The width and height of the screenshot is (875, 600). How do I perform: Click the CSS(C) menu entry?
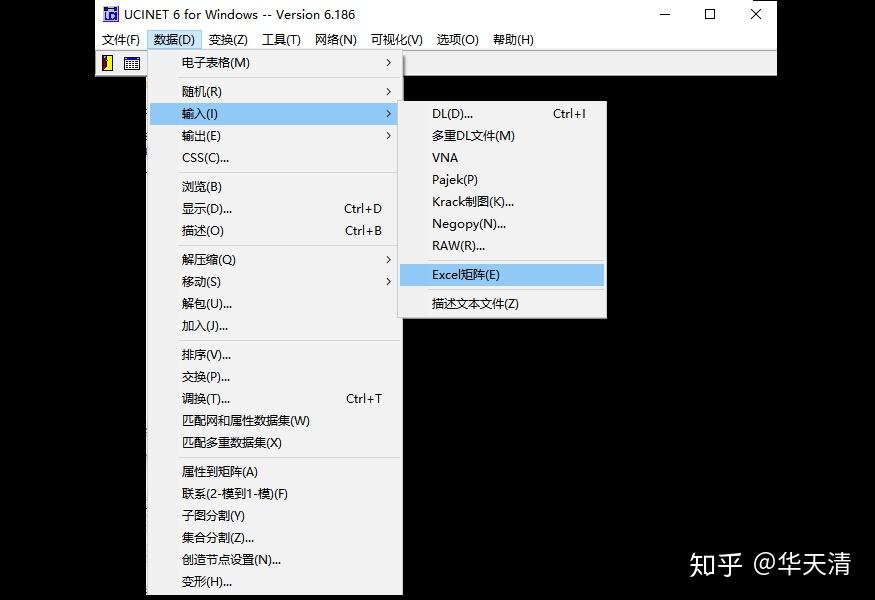(x=204, y=157)
